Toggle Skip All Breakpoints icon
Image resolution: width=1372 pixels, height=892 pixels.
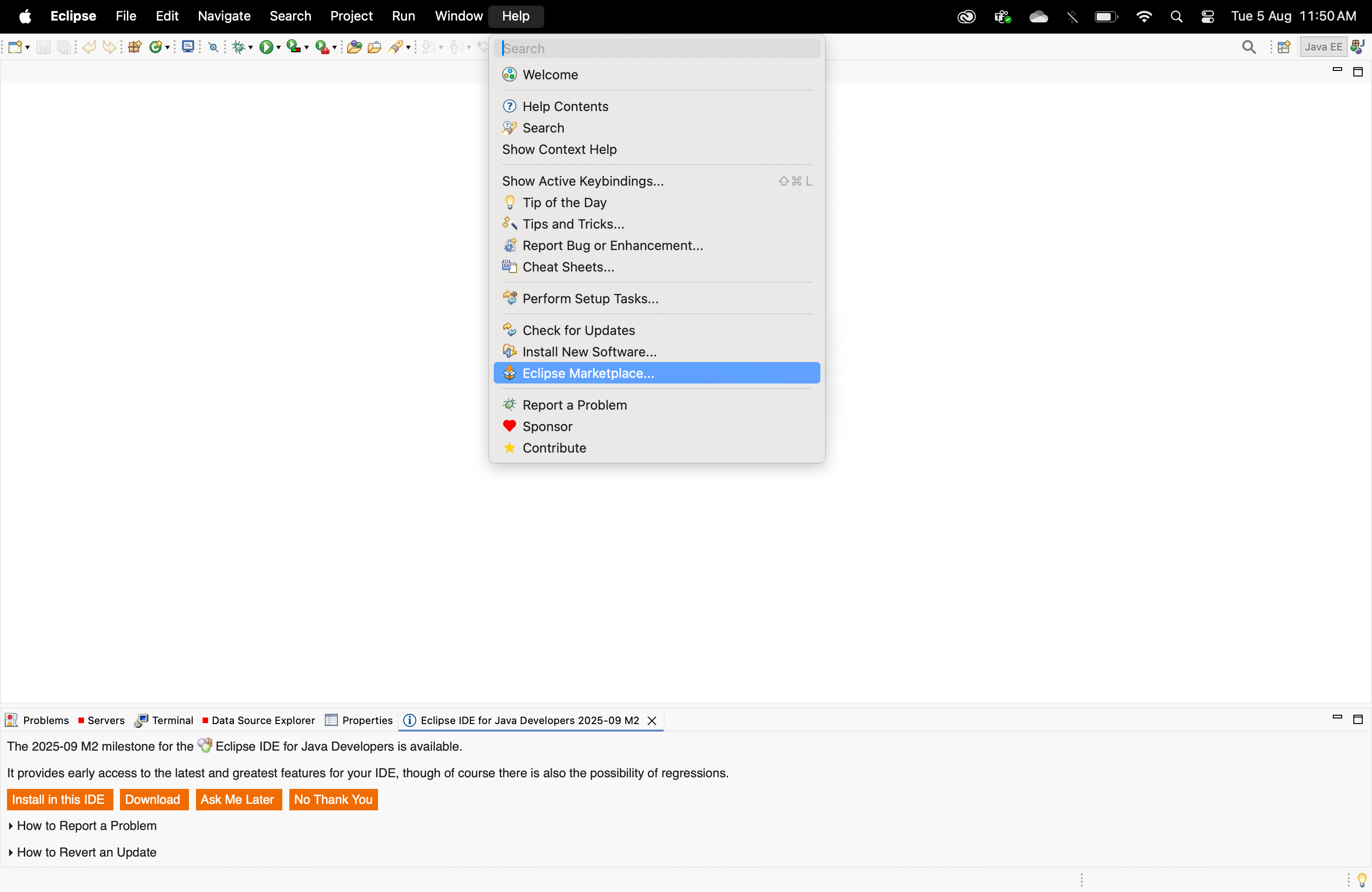pos(213,47)
